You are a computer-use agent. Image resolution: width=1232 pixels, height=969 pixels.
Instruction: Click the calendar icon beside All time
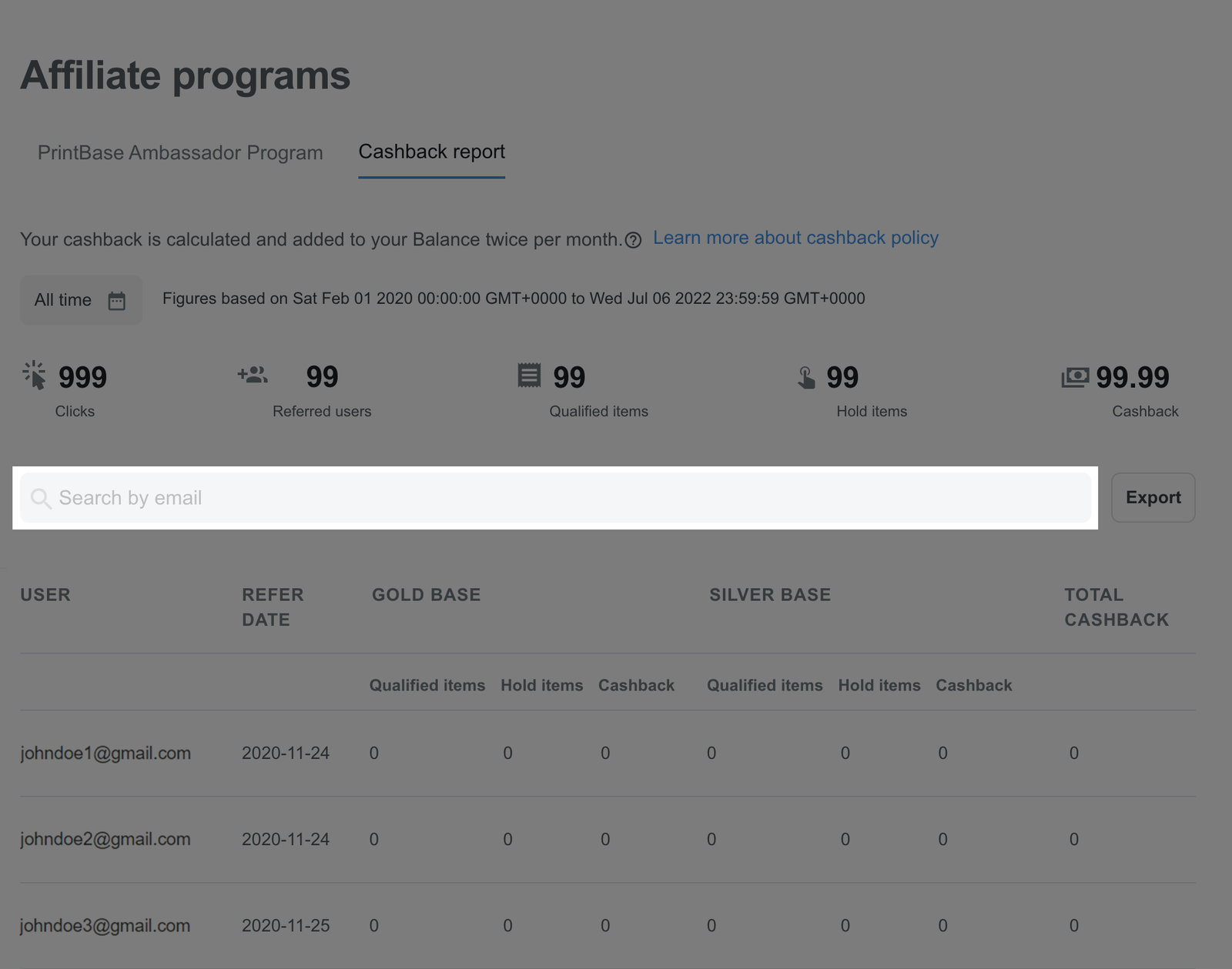tap(116, 300)
